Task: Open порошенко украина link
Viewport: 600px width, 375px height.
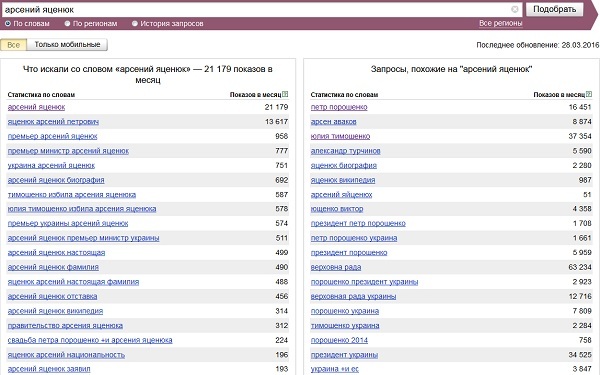Action: (x=345, y=311)
